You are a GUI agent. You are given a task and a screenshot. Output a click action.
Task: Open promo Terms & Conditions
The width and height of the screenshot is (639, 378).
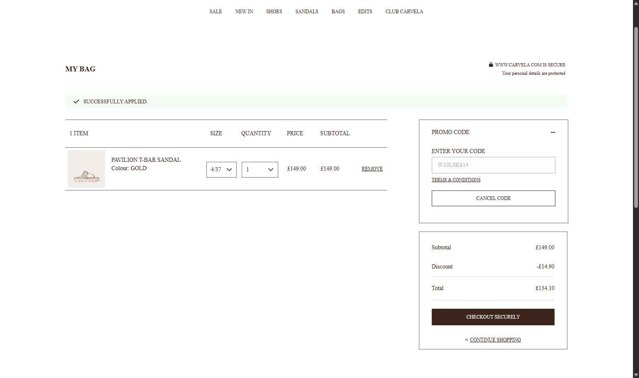point(456,180)
